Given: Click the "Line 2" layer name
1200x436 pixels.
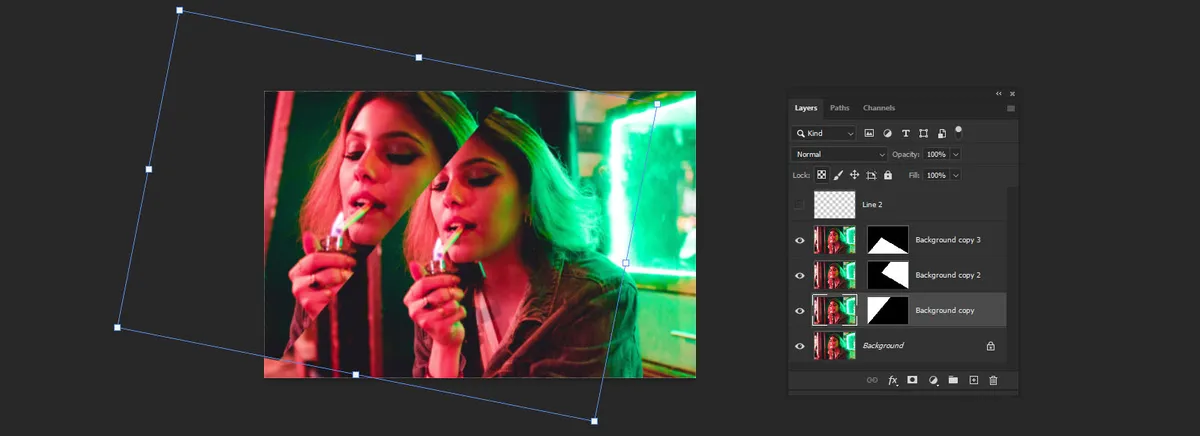Looking at the screenshot, I should [872, 204].
